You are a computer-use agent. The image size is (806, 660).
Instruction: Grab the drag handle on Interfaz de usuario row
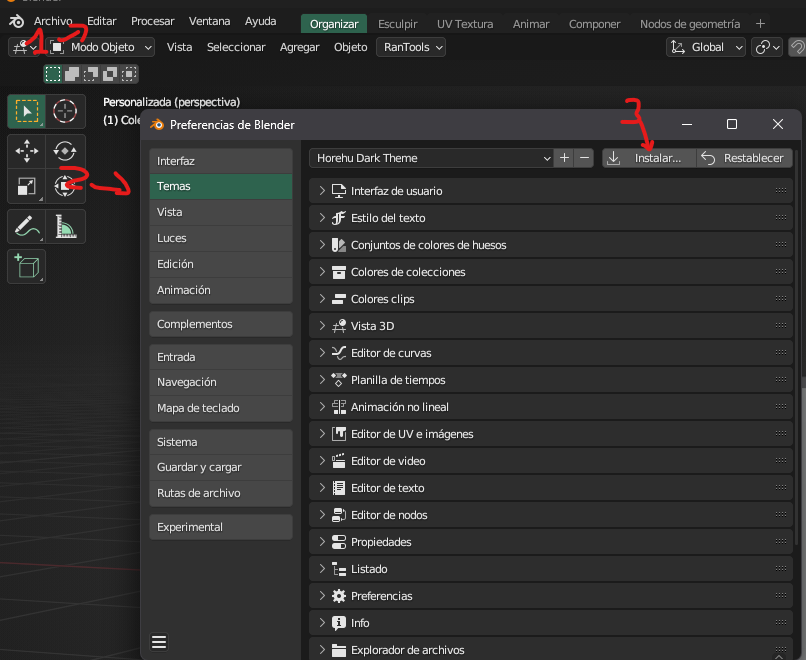[781, 191]
